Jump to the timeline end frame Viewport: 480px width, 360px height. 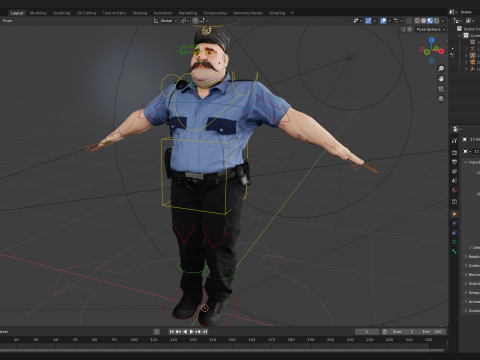tap(205, 331)
